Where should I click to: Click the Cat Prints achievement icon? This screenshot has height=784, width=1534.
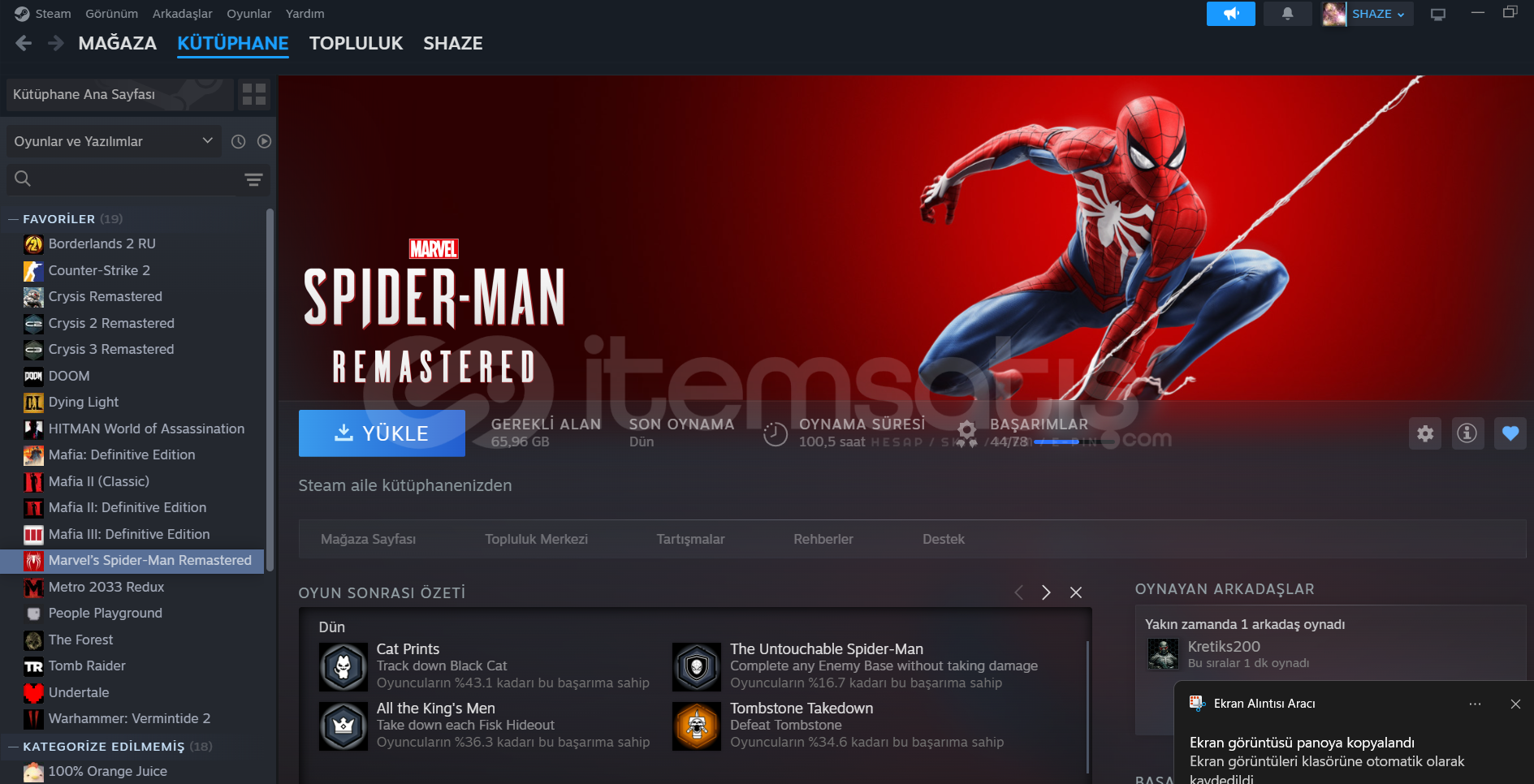pyautogui.click(x=344, y=667)
